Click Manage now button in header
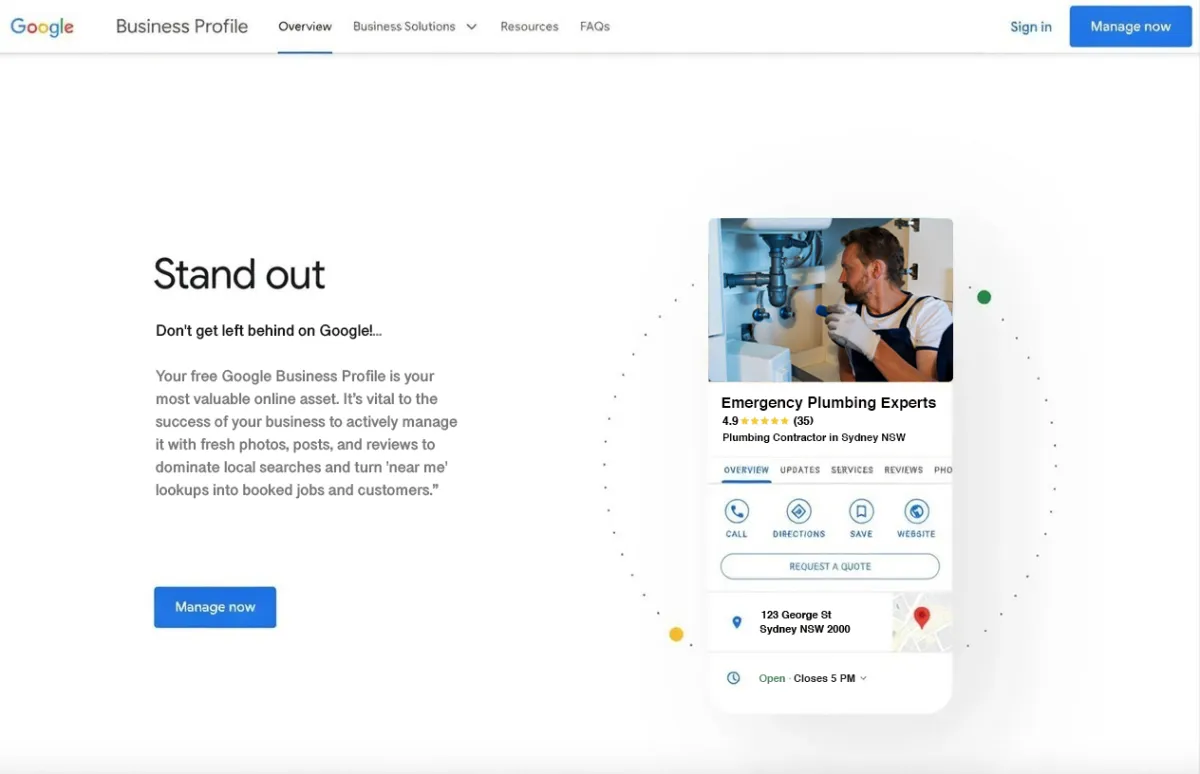 point(1131,27)
